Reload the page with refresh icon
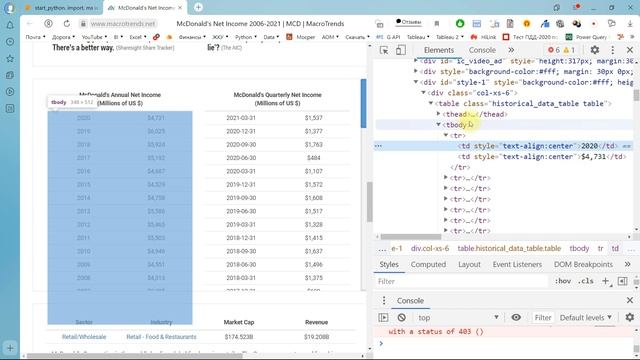The image size is (640, 360). [x=67, y=24]
